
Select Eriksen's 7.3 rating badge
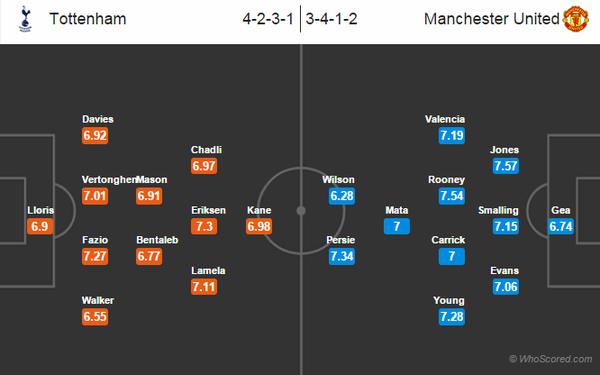coord(204,226)
